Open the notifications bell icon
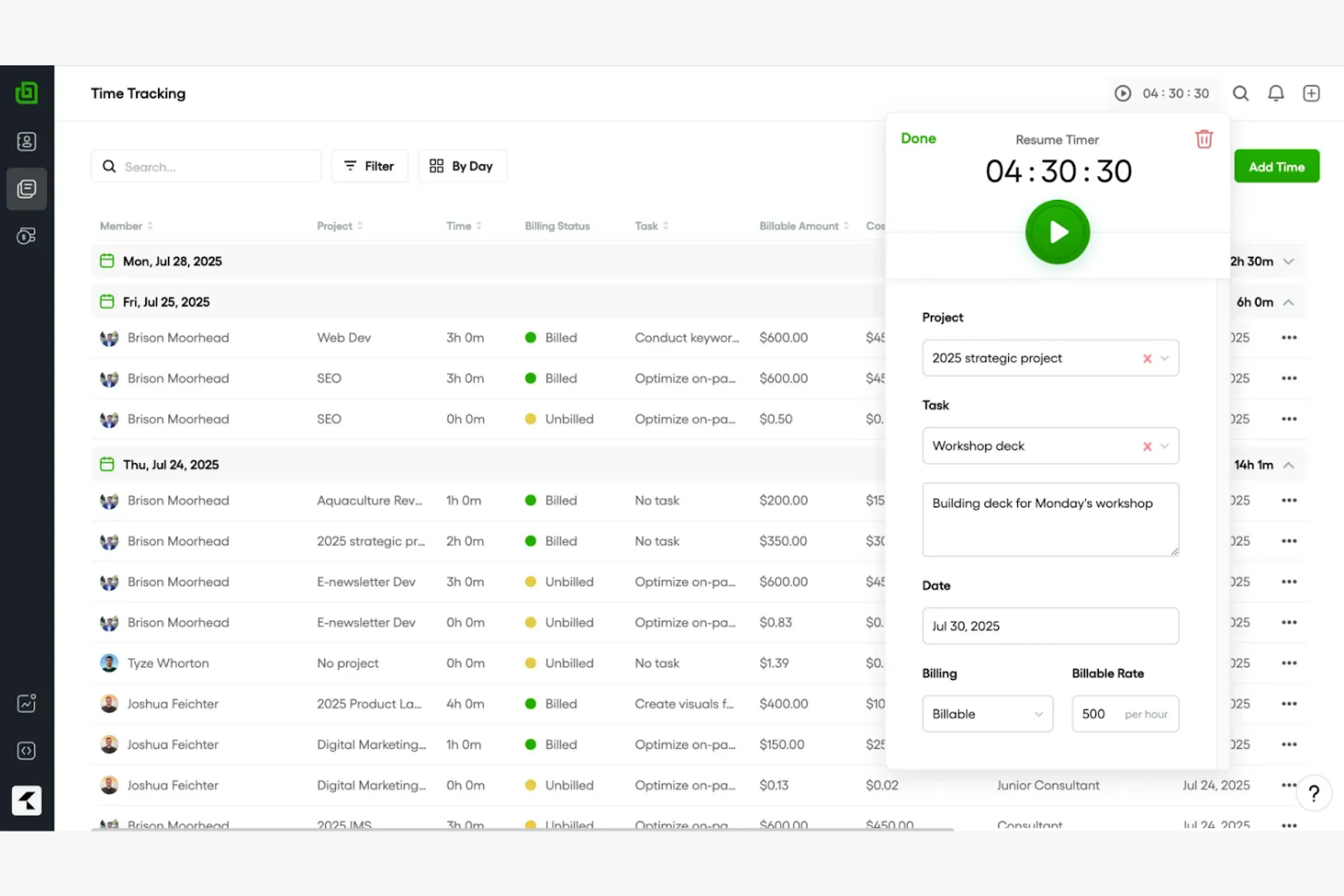The image size is (1344, 896). (x=1275, y=93)
